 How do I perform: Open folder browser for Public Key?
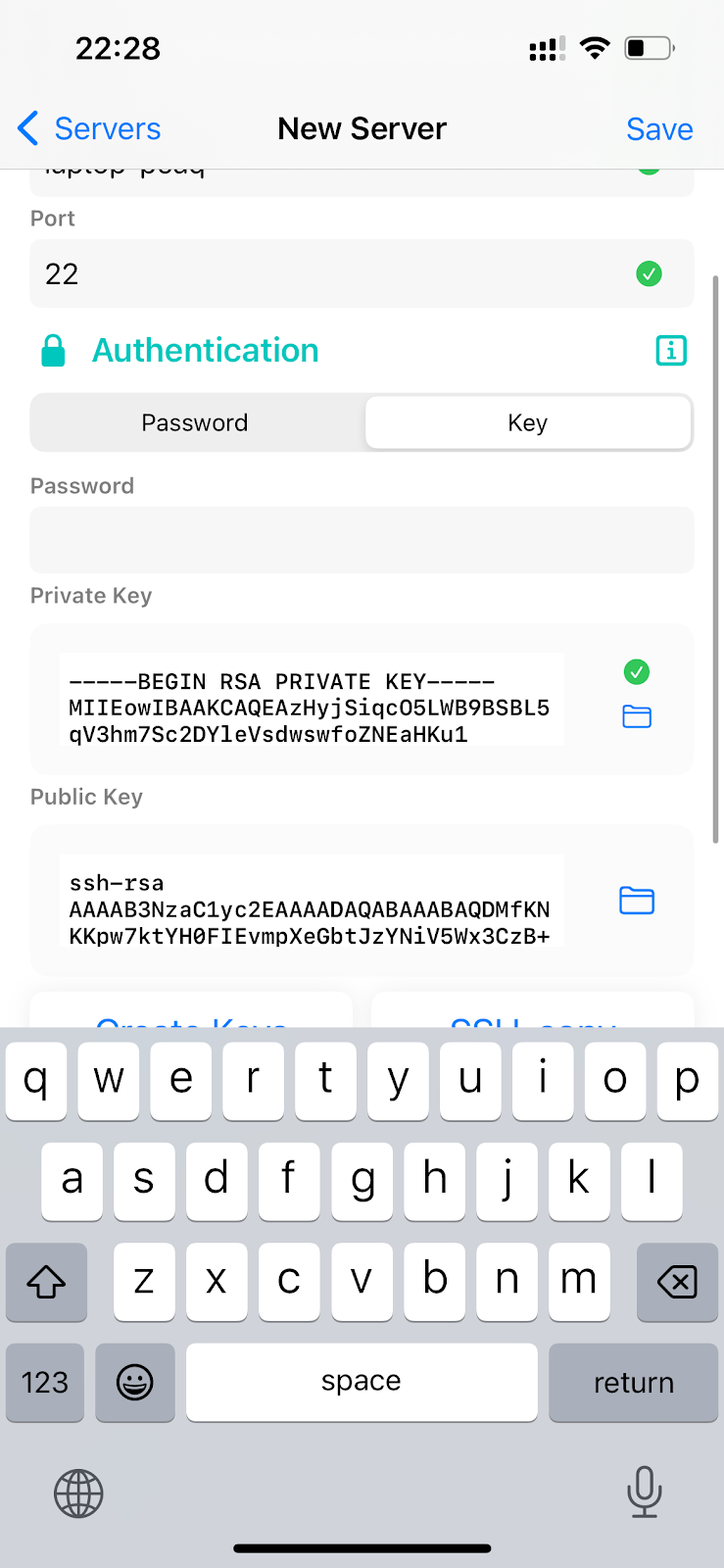click(637, 900)
